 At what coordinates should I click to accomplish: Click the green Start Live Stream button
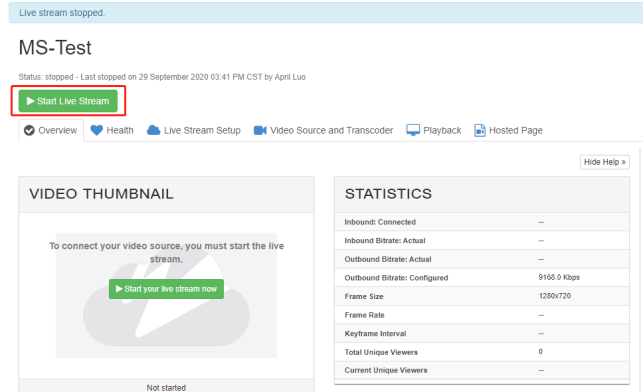(x=68, y=101)
